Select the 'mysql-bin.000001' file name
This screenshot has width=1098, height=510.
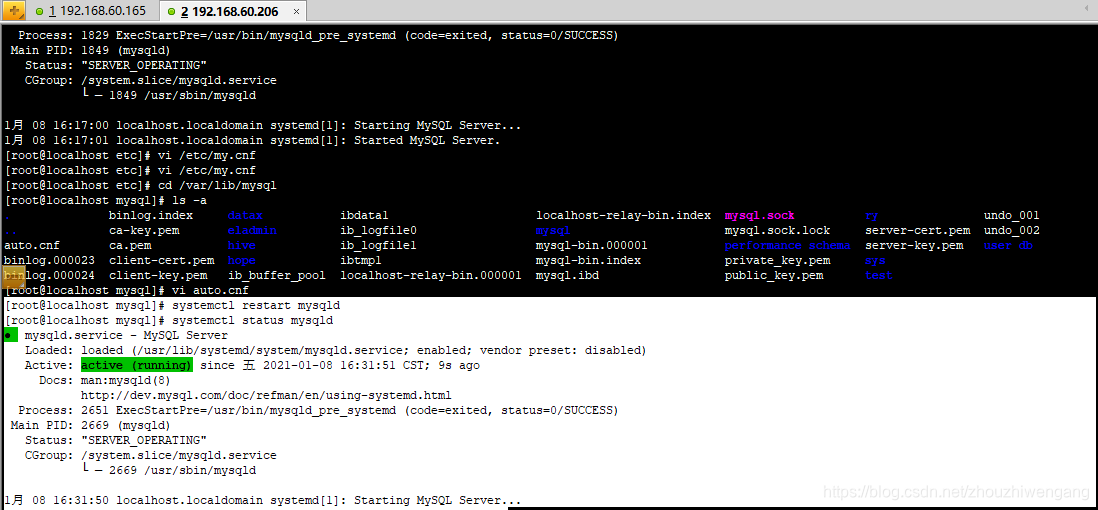click(x=592, y=245)
